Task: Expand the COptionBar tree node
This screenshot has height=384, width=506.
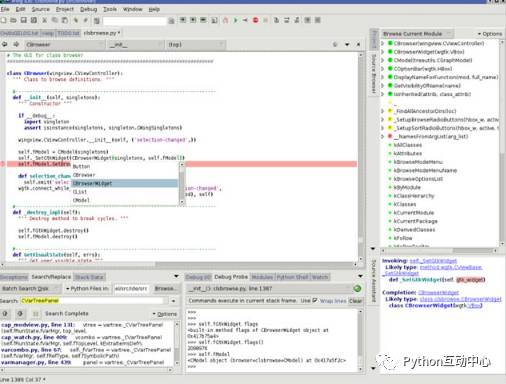Action: [383, 69]
